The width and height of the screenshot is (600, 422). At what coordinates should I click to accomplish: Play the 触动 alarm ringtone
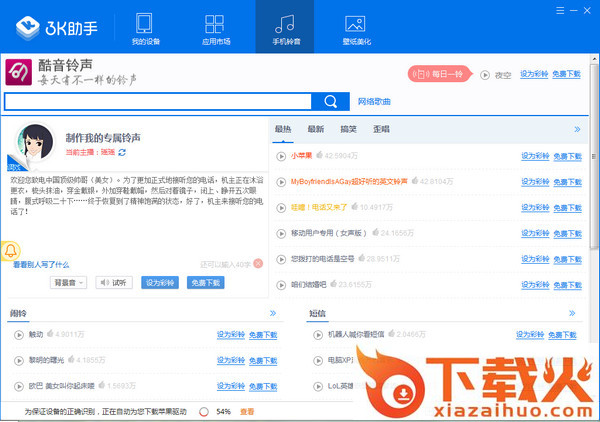point(19,335)
